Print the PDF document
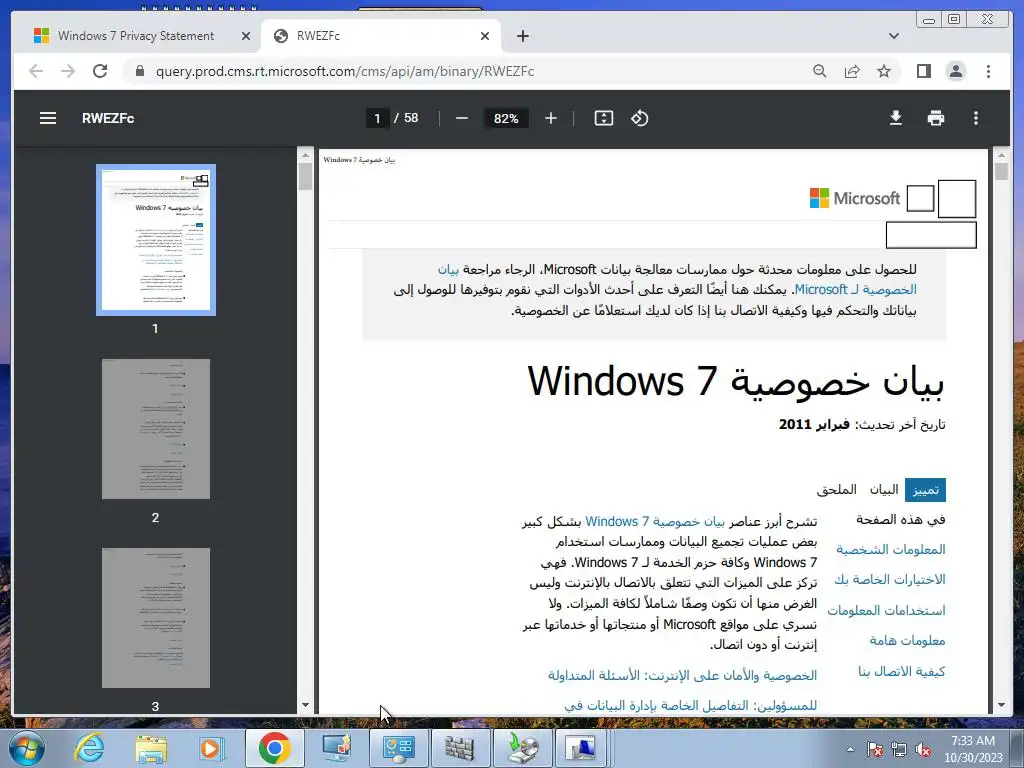Image resolution: width=1024 pixels, height=768 pixels. [x=936, y=118]
